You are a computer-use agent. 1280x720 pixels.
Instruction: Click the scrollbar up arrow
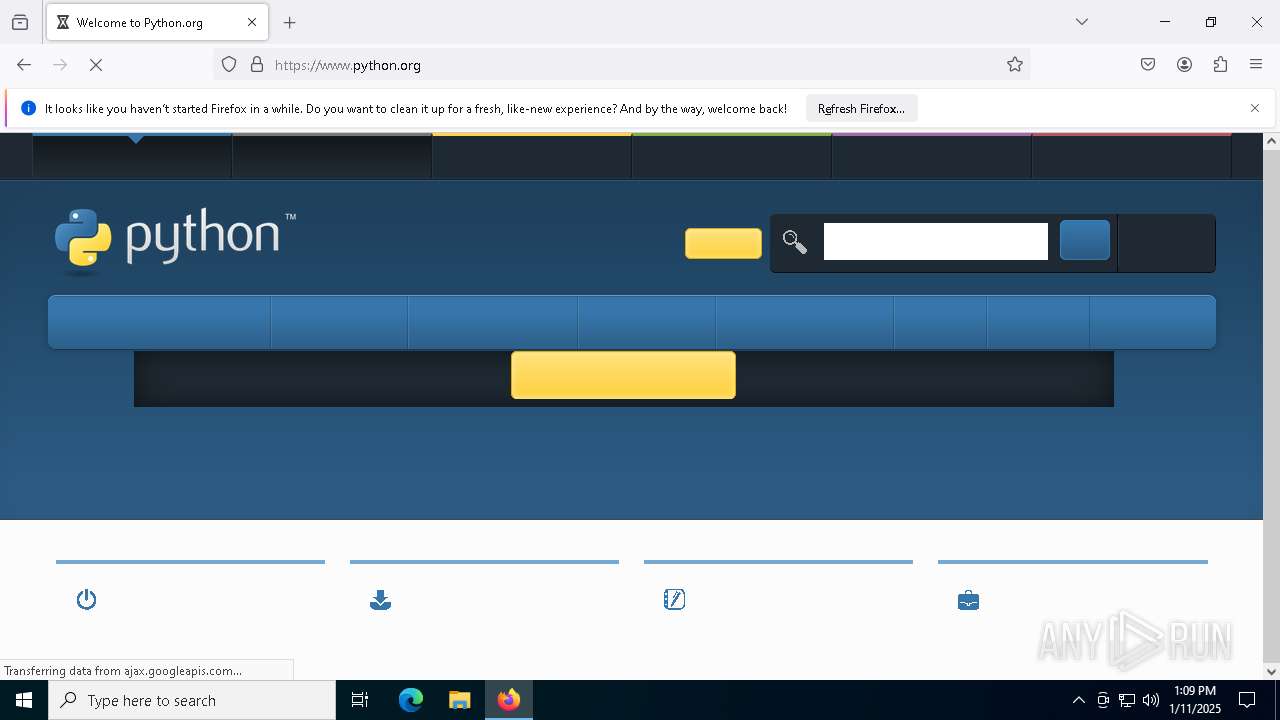(x=1271, y=141)
